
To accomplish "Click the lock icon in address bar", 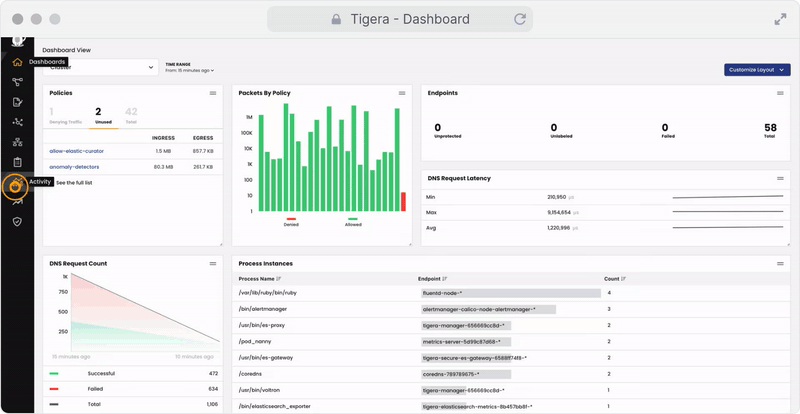I will click(x=336, y=19).
